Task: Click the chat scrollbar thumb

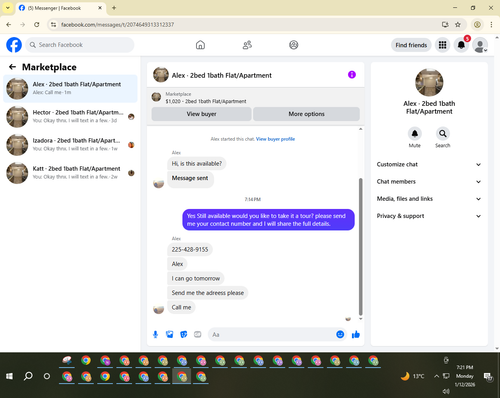Action: point(360,247)
